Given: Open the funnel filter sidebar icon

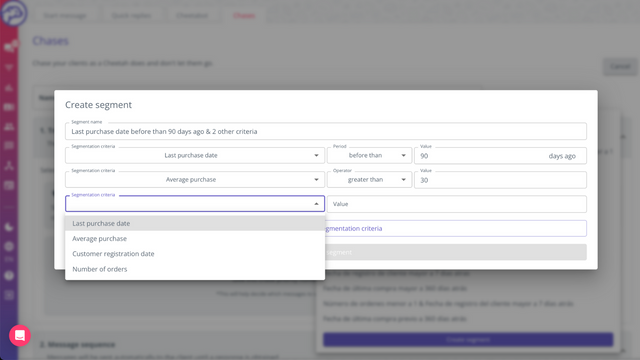Looking at the screenshot, I should (x=9, y=67).
